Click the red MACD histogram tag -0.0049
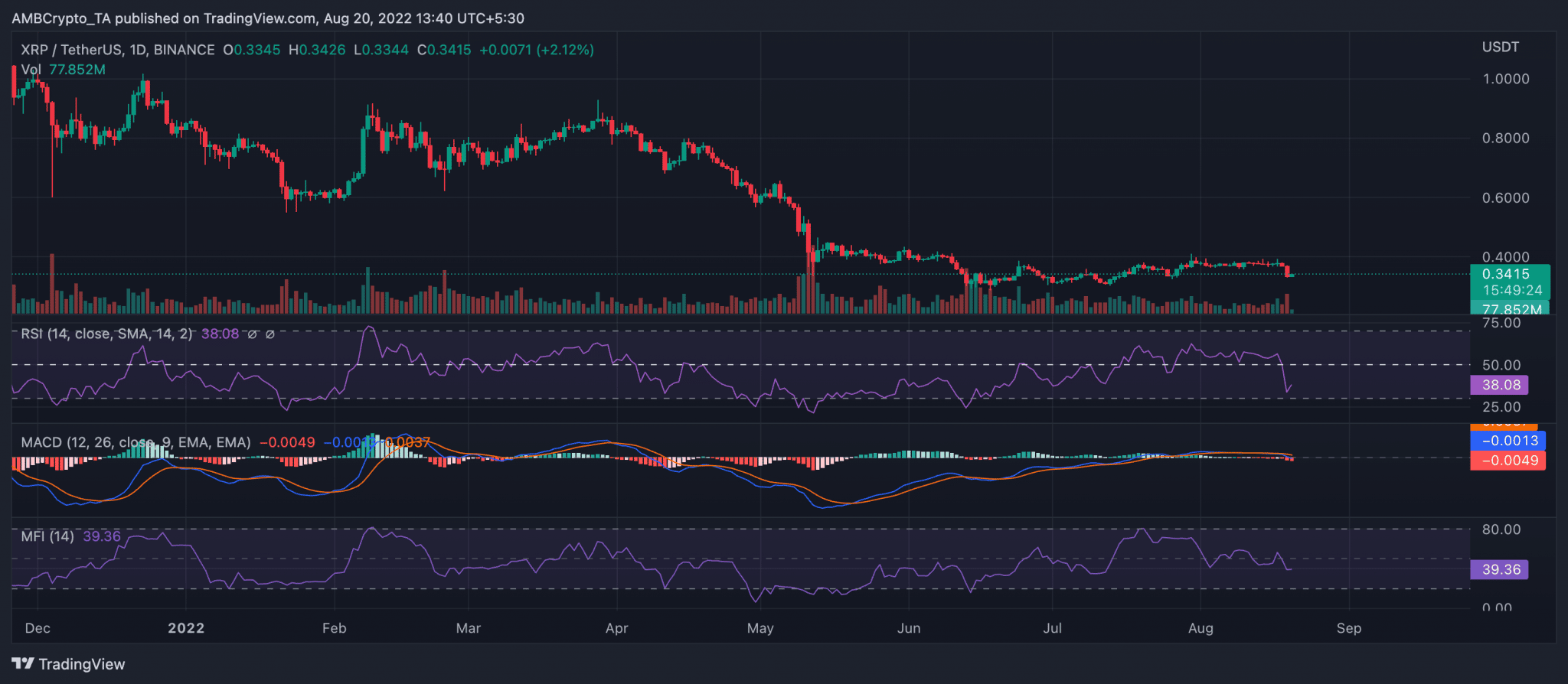 [x=1508, y=461]
